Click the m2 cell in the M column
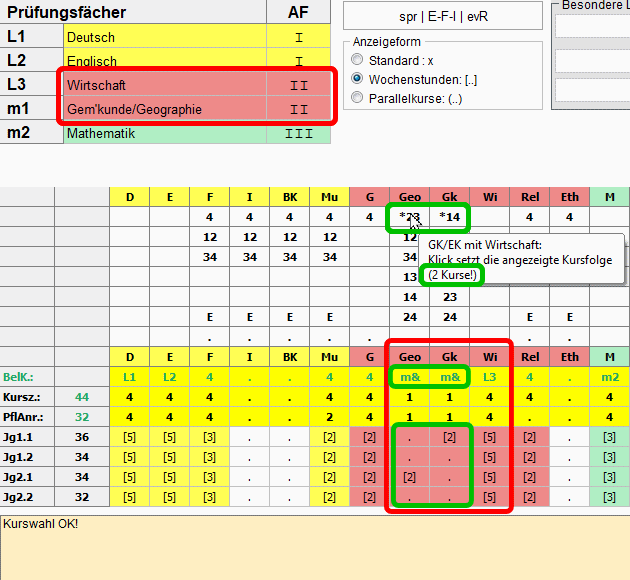Screen dimensions: 630x580 (x=610, y=377)
